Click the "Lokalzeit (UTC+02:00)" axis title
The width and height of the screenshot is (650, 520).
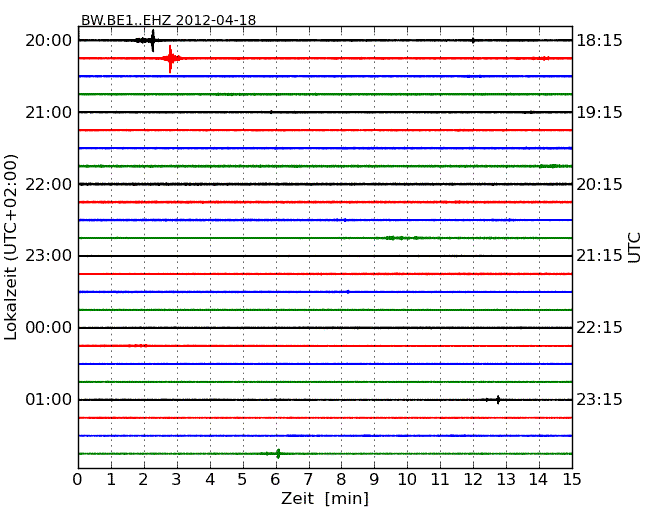[x=11, y=247]
